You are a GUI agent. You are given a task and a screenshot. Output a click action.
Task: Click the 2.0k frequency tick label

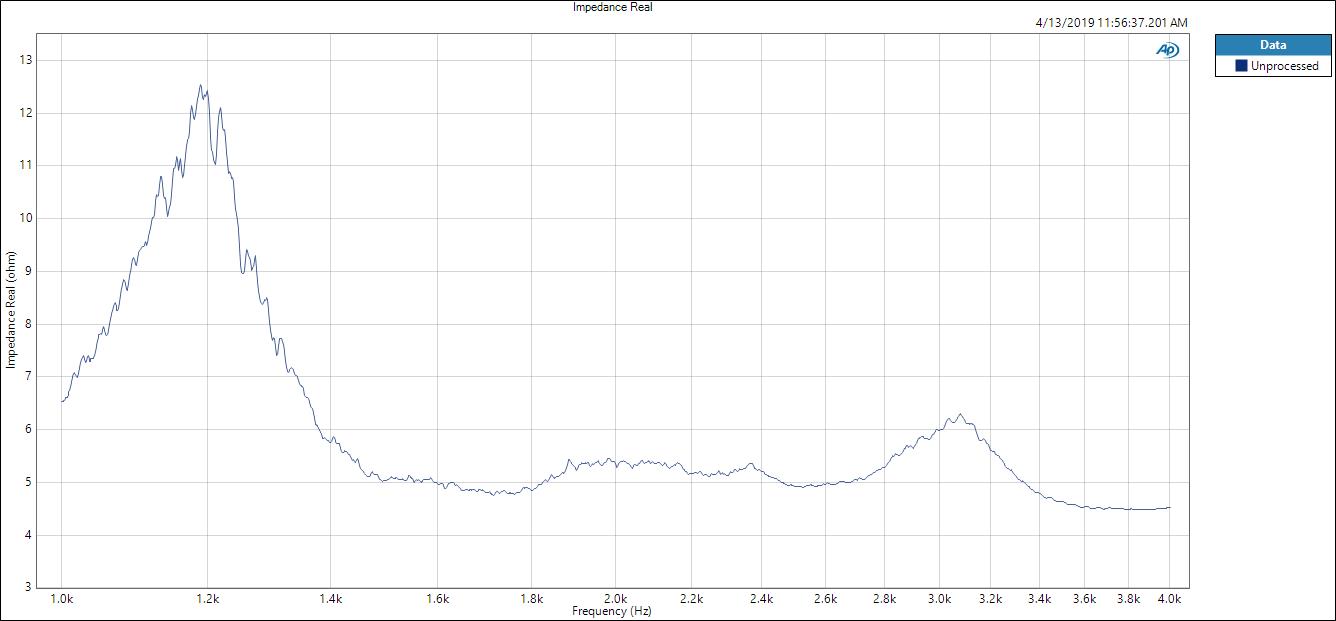tap(616, 599)
